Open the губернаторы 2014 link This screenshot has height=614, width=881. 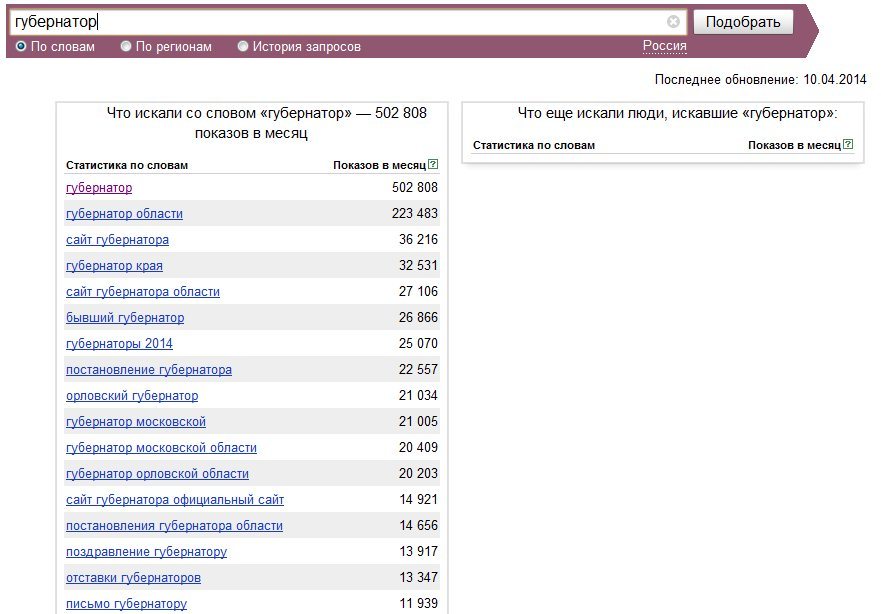pos(119,343)
